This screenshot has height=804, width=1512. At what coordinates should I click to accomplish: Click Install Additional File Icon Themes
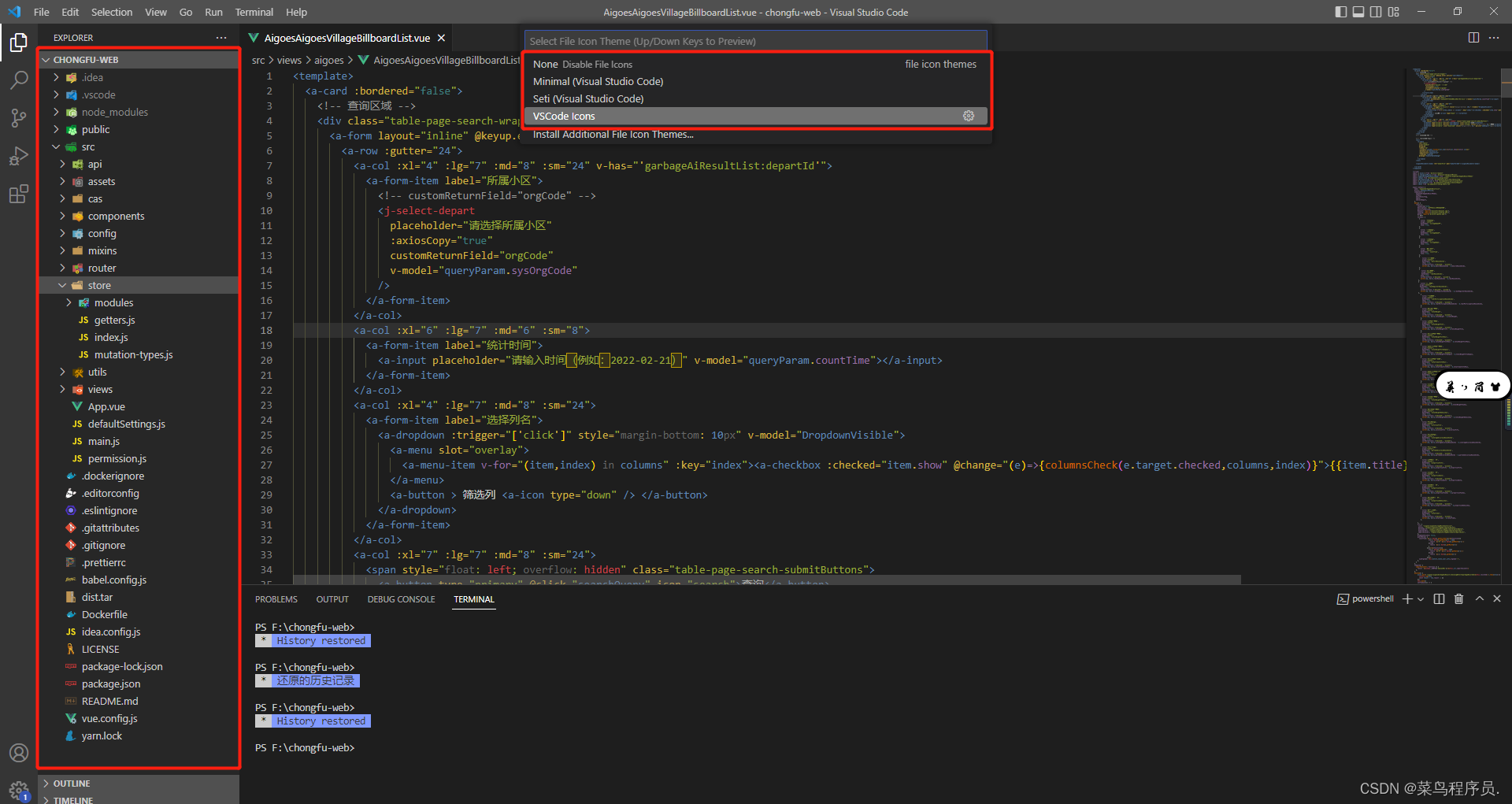(755, 134)
